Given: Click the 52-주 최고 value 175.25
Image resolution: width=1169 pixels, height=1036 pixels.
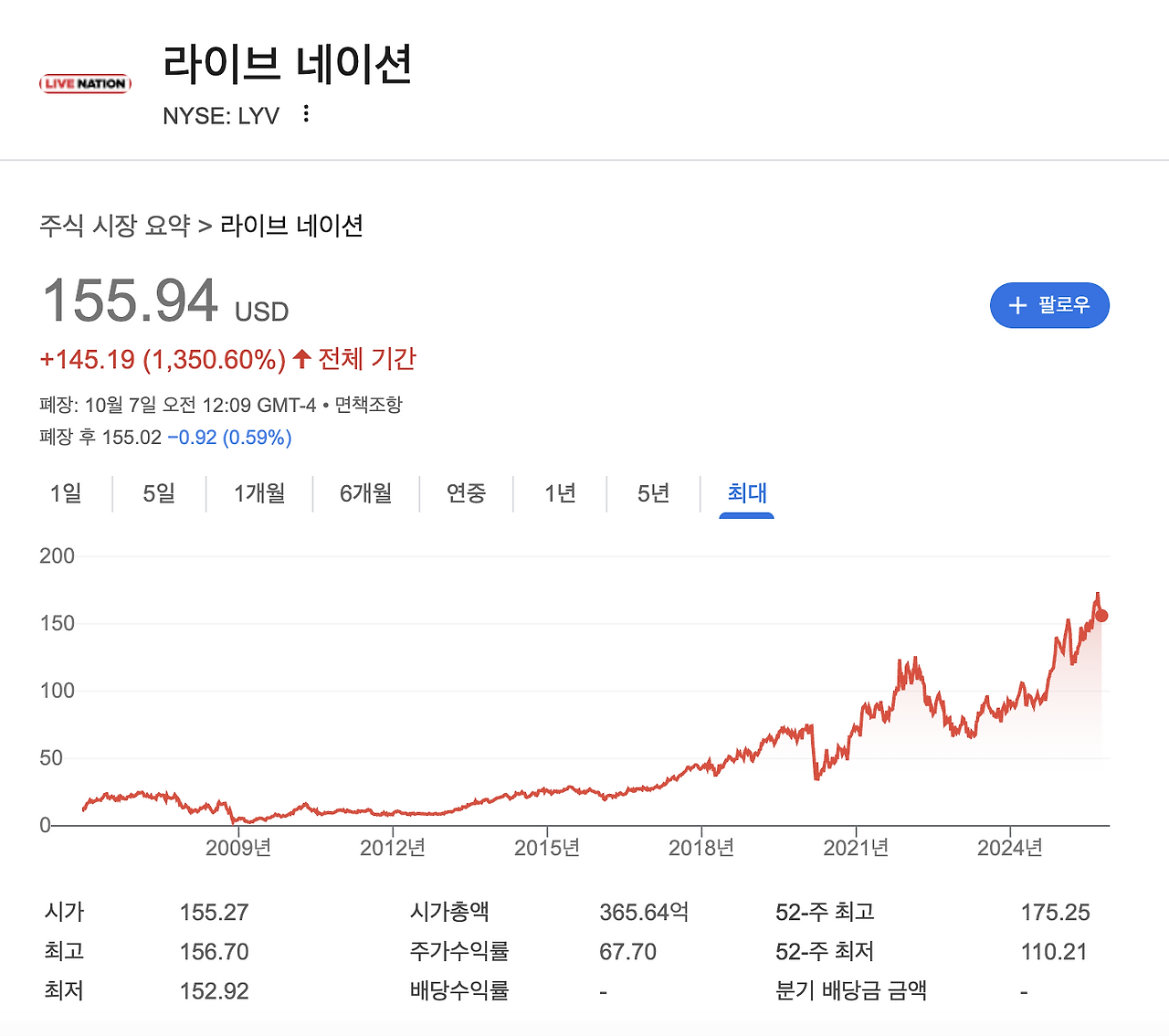Looking at the screenshot, I should tap(1057, 911).
